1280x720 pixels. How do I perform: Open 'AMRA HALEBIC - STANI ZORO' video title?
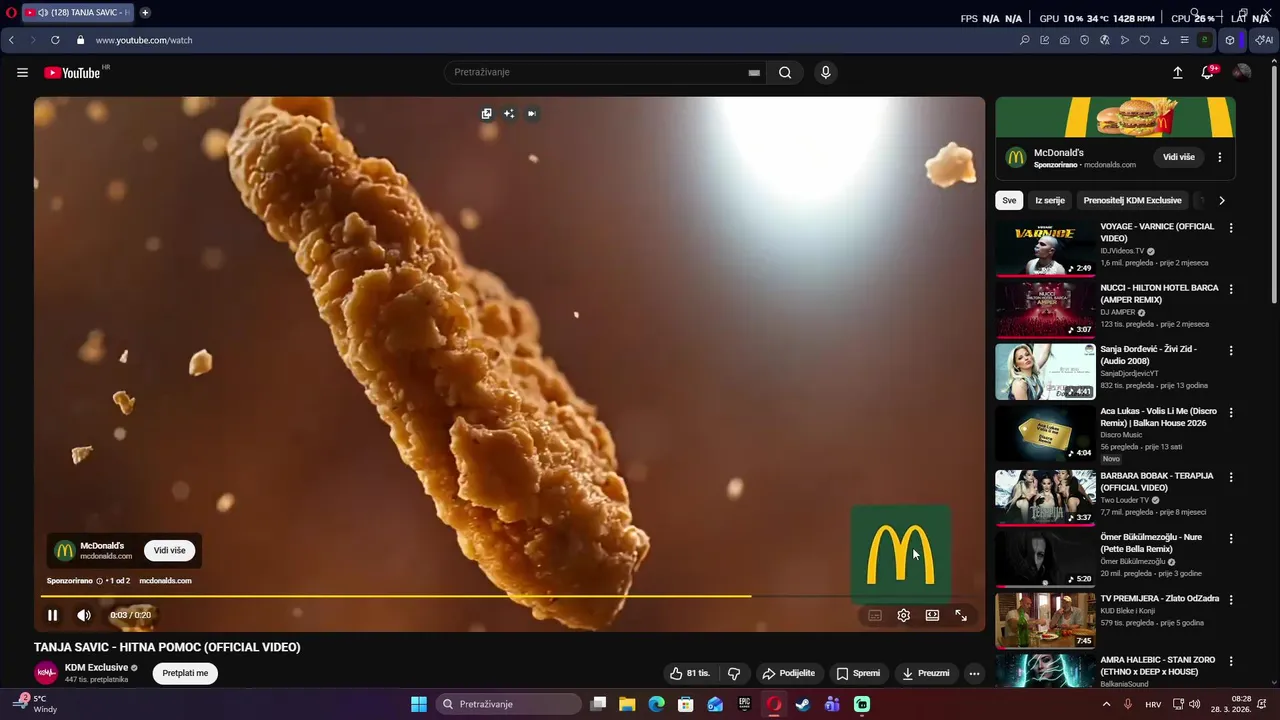coord(1158,666)
